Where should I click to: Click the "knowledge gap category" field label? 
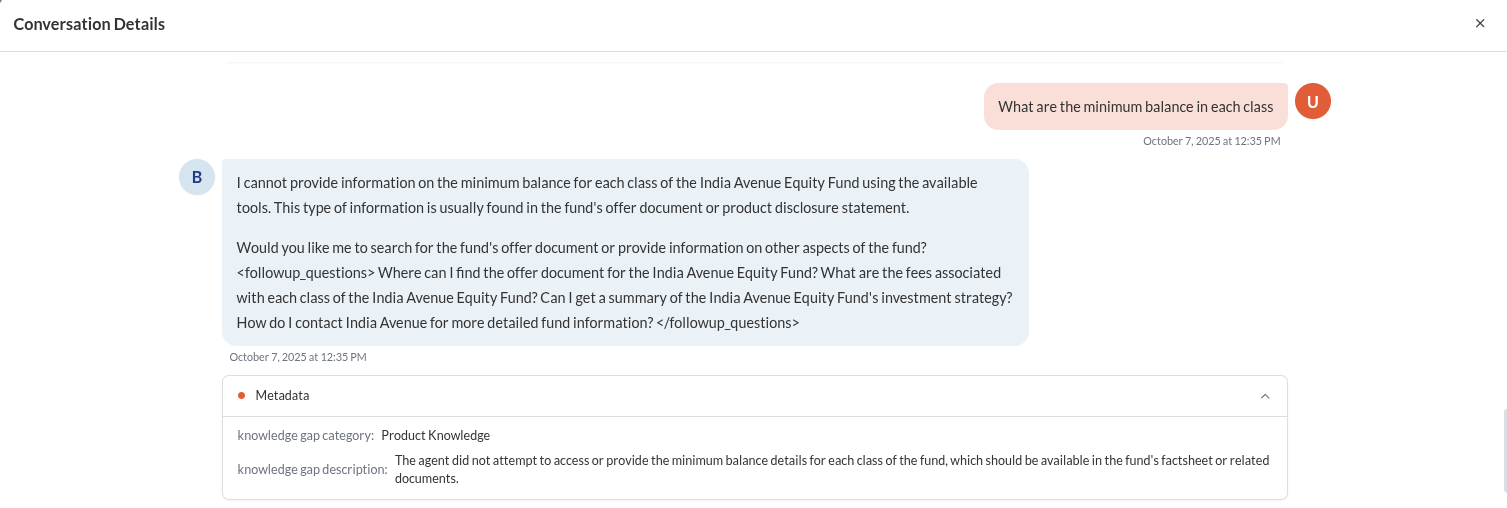pyautogui.click(x=305, y=436)
